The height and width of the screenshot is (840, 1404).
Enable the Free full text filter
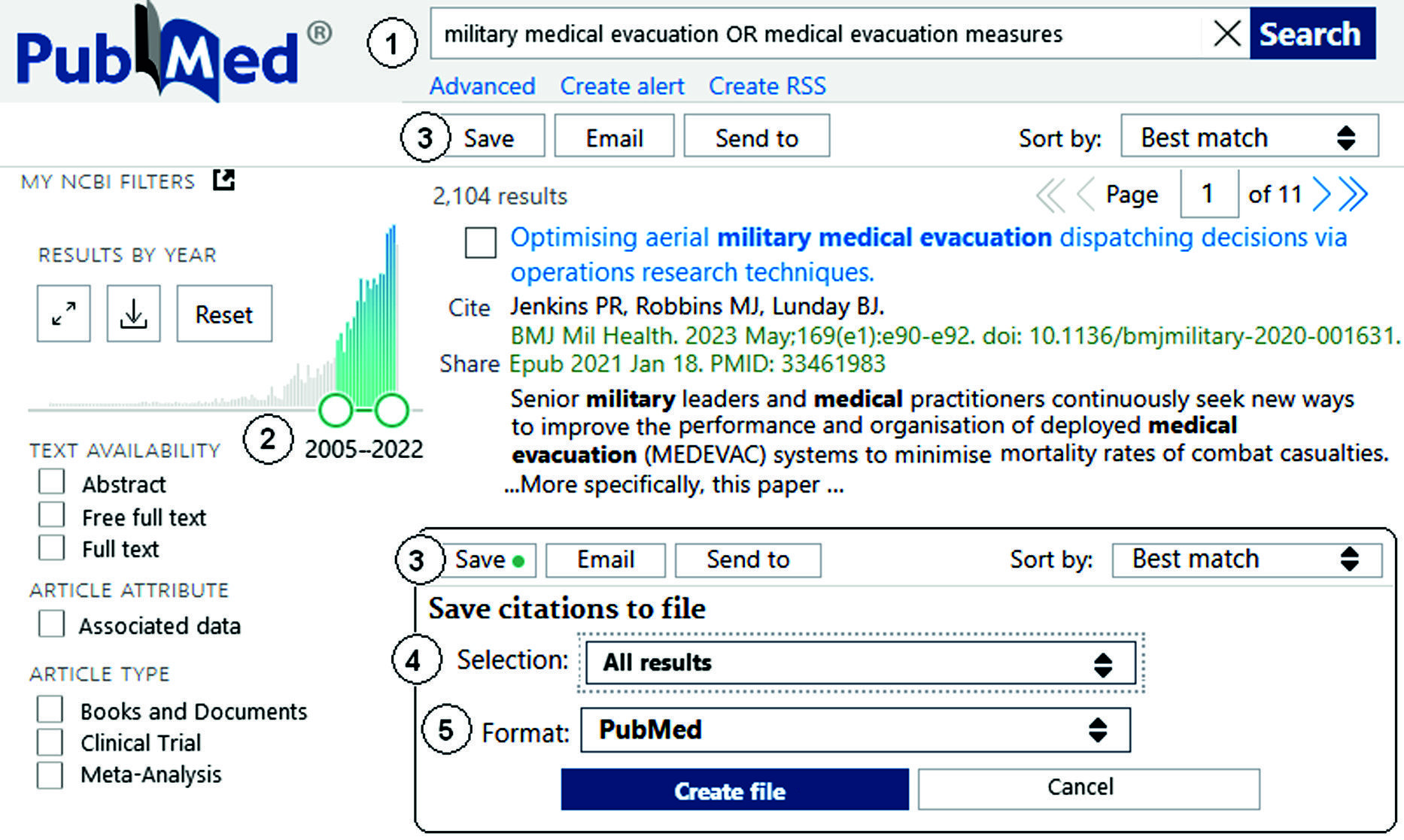pyautogui.click(x=52, y=515)
